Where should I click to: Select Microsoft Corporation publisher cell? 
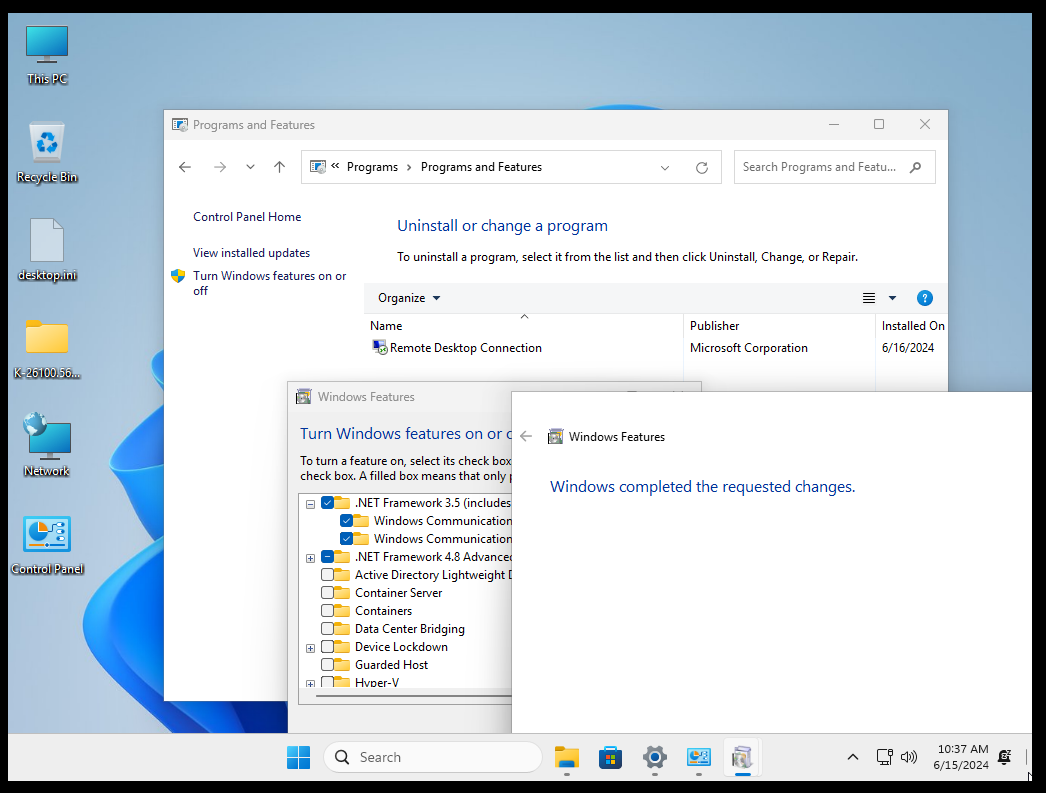(x=748, y=347)
